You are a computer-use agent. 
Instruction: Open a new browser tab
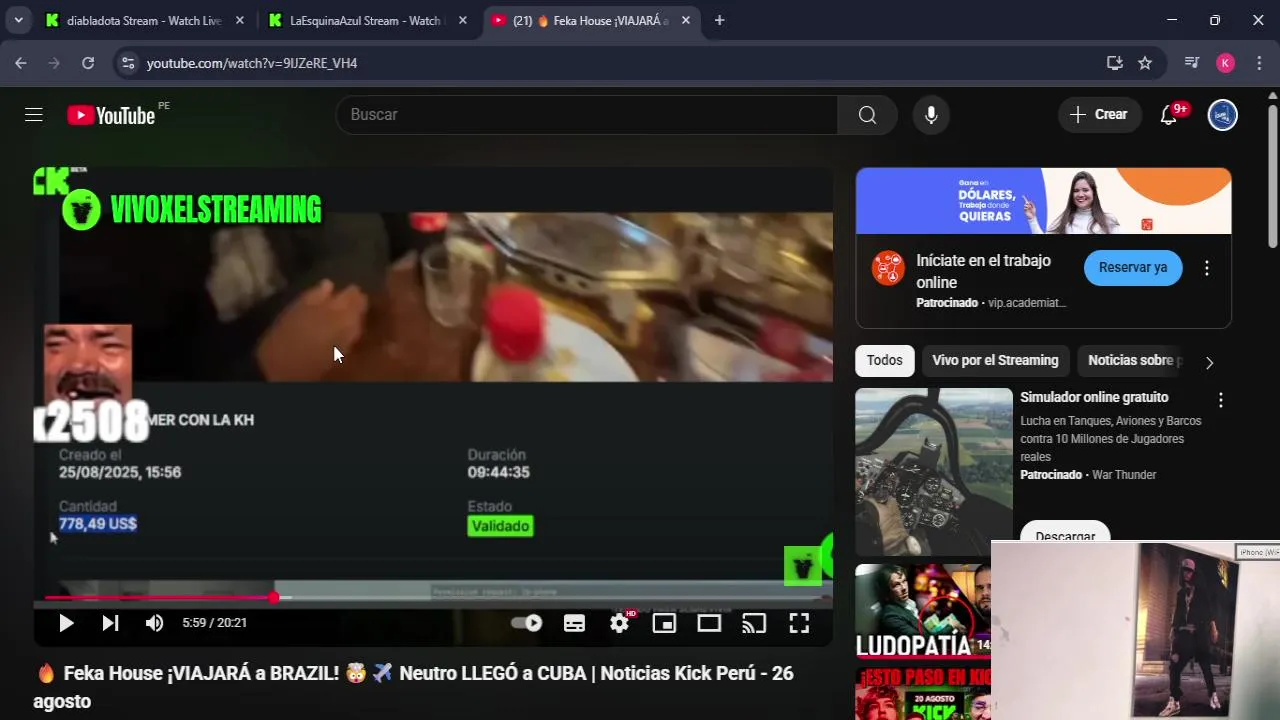tap(719, 20)
